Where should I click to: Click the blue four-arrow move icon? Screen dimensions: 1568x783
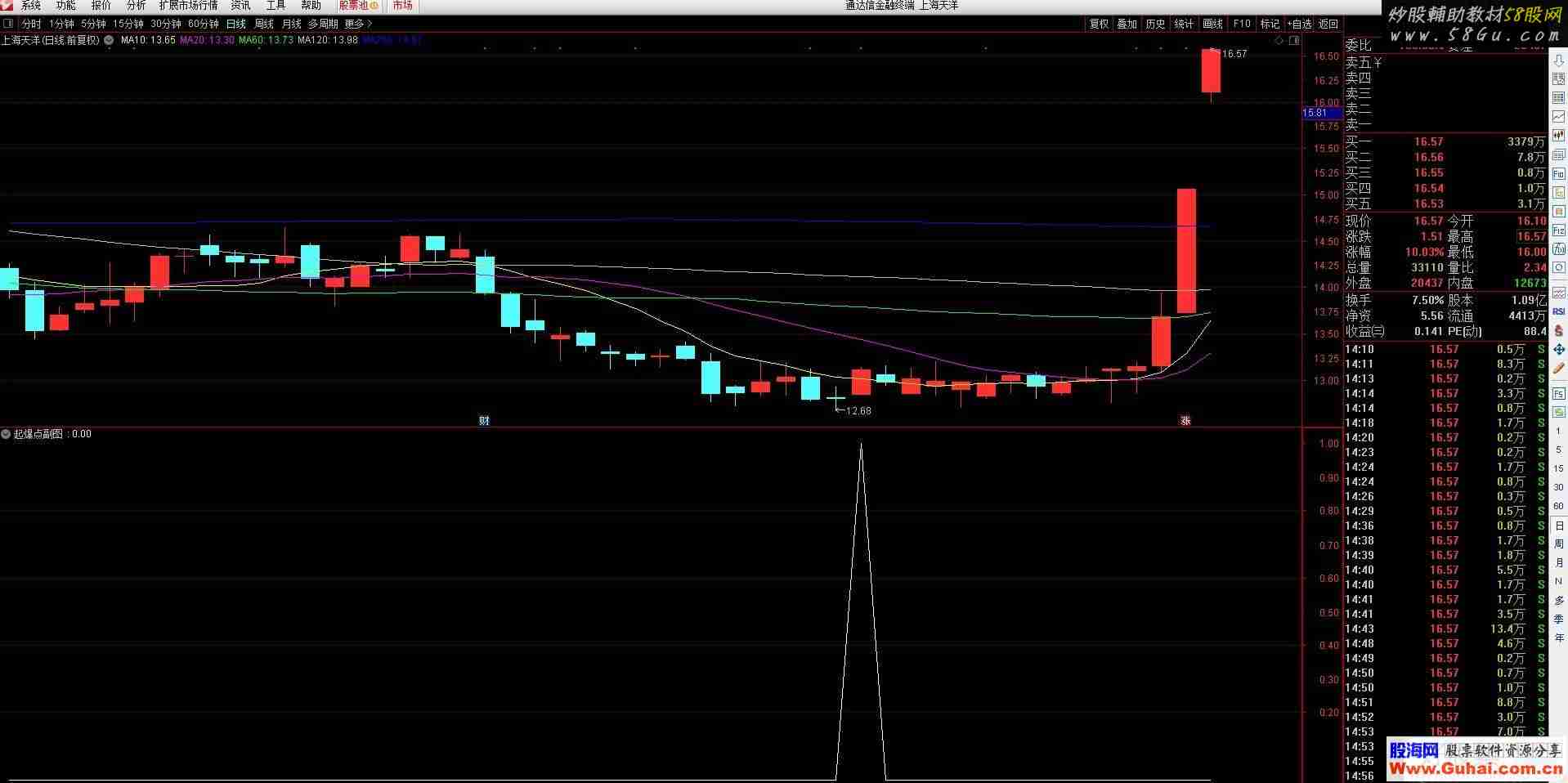(1558, 350)
